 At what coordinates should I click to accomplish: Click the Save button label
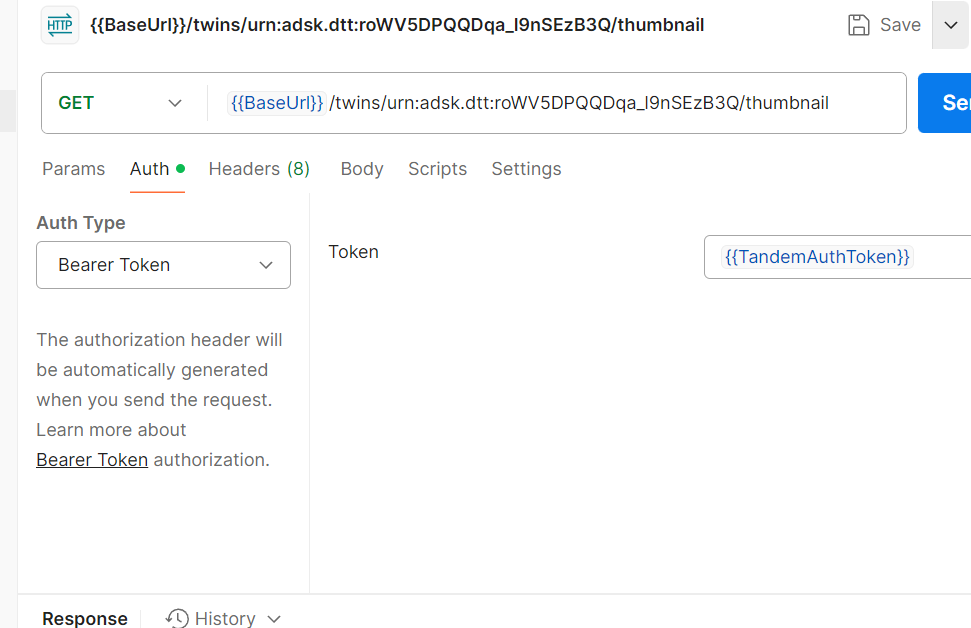(900, 25)
